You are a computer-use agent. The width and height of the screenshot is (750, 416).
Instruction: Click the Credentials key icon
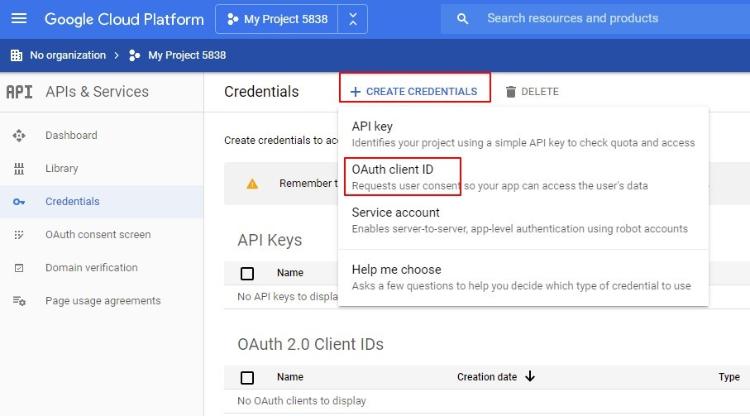19,202
